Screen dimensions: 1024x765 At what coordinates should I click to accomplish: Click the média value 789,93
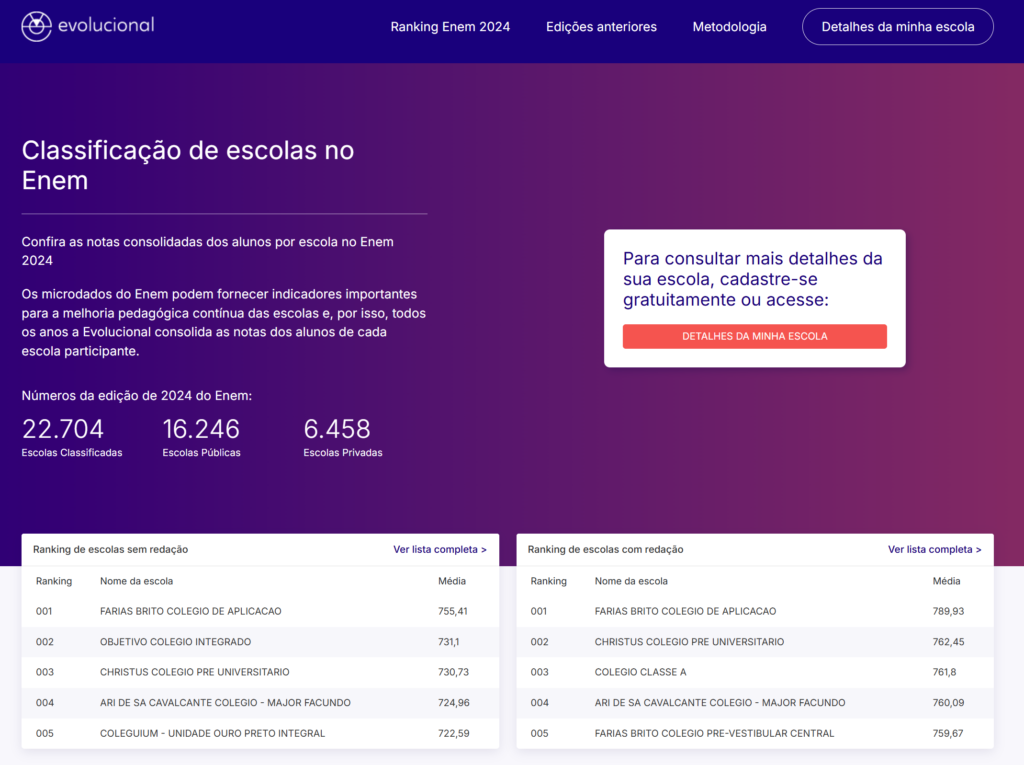[948, 611]
